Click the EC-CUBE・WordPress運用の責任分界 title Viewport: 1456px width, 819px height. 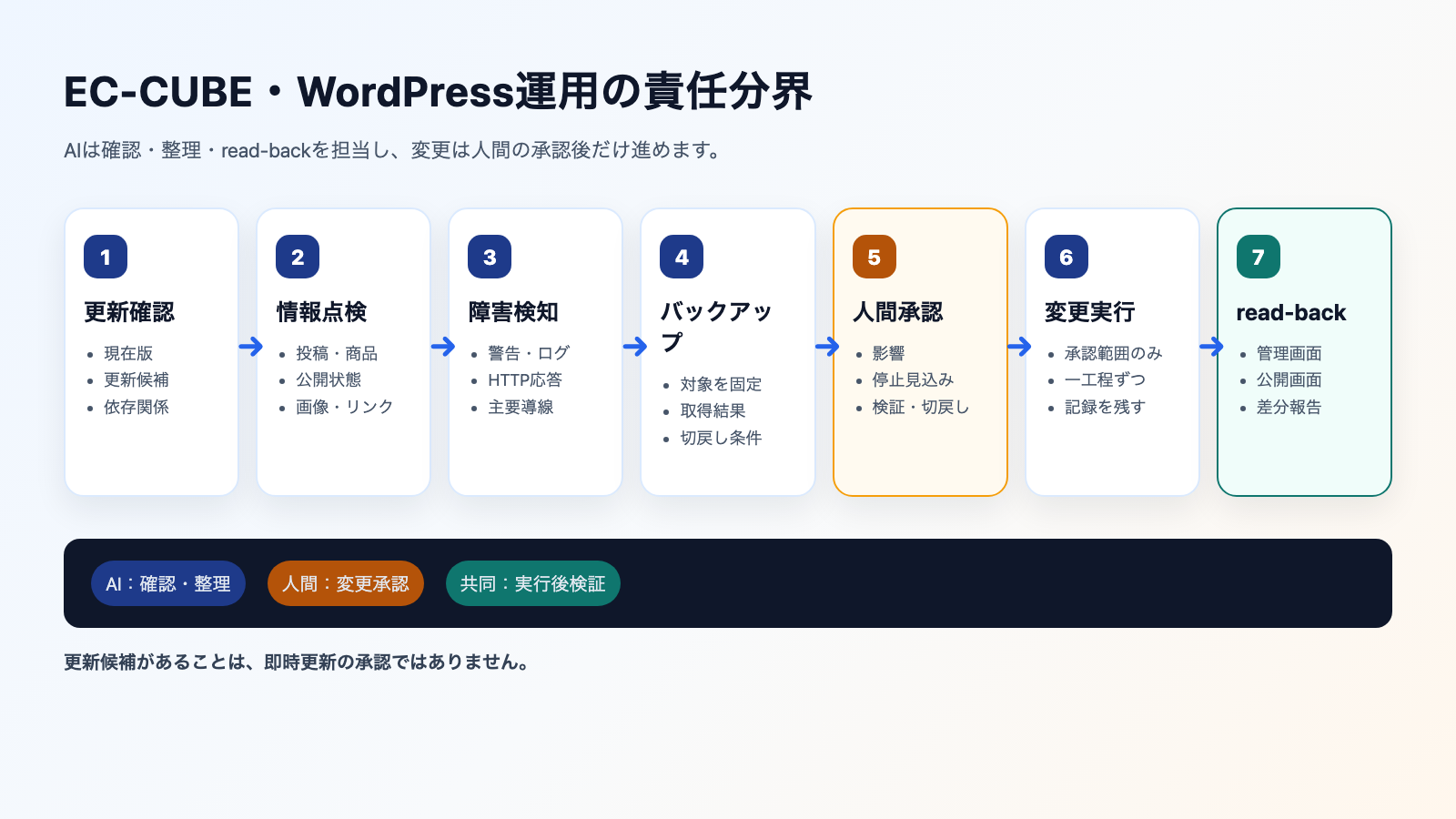coord(438,92)
